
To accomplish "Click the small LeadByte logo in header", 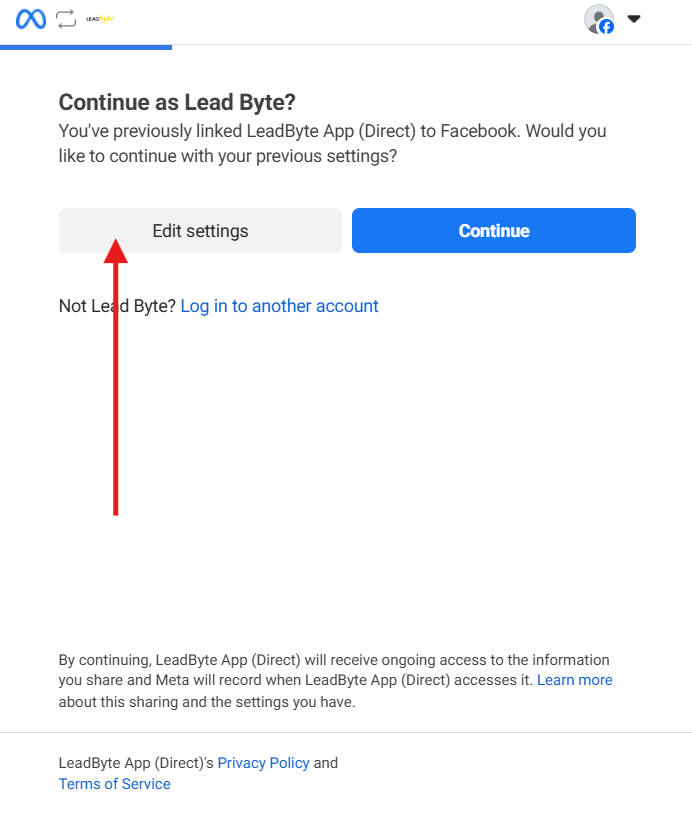I will [x=100, y=19].
